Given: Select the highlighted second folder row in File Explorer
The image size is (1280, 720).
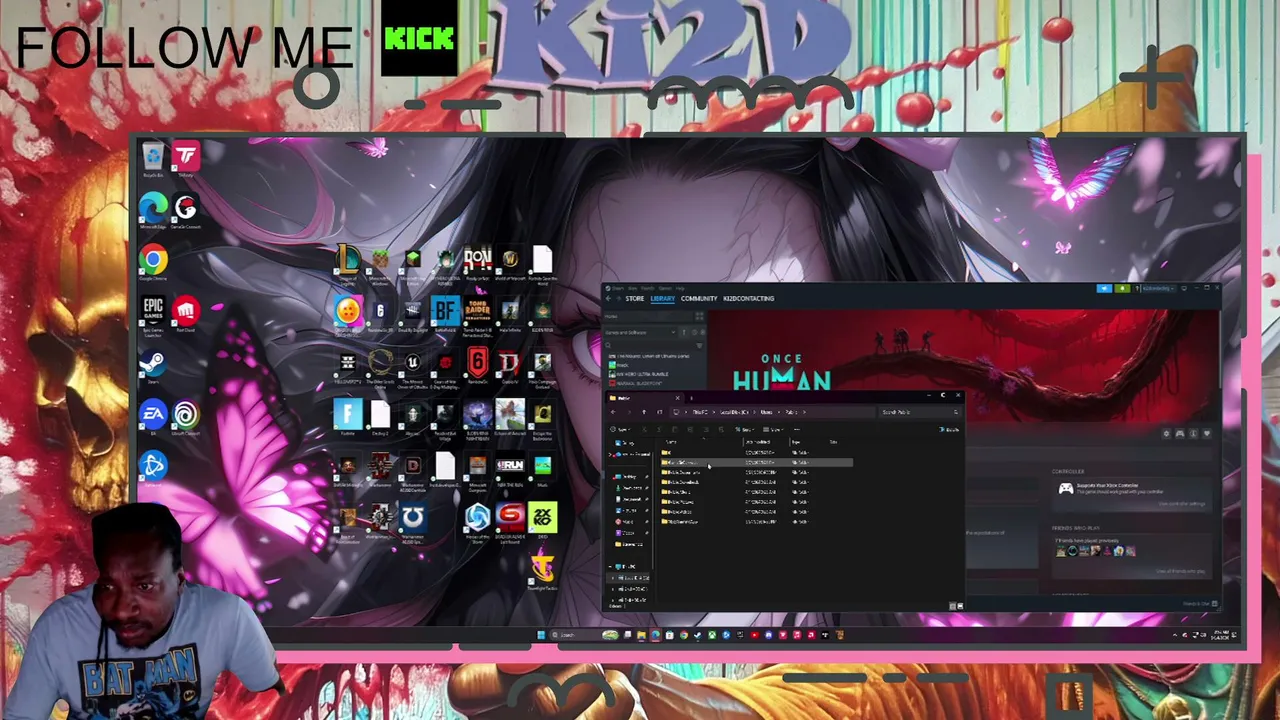Looking at the screenshot, I should click(756, 462).
